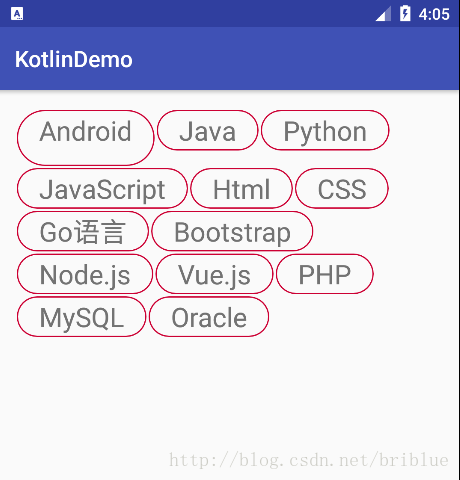Tap the signal strength icon
This screenshot has width=460, height=480.
383,14
